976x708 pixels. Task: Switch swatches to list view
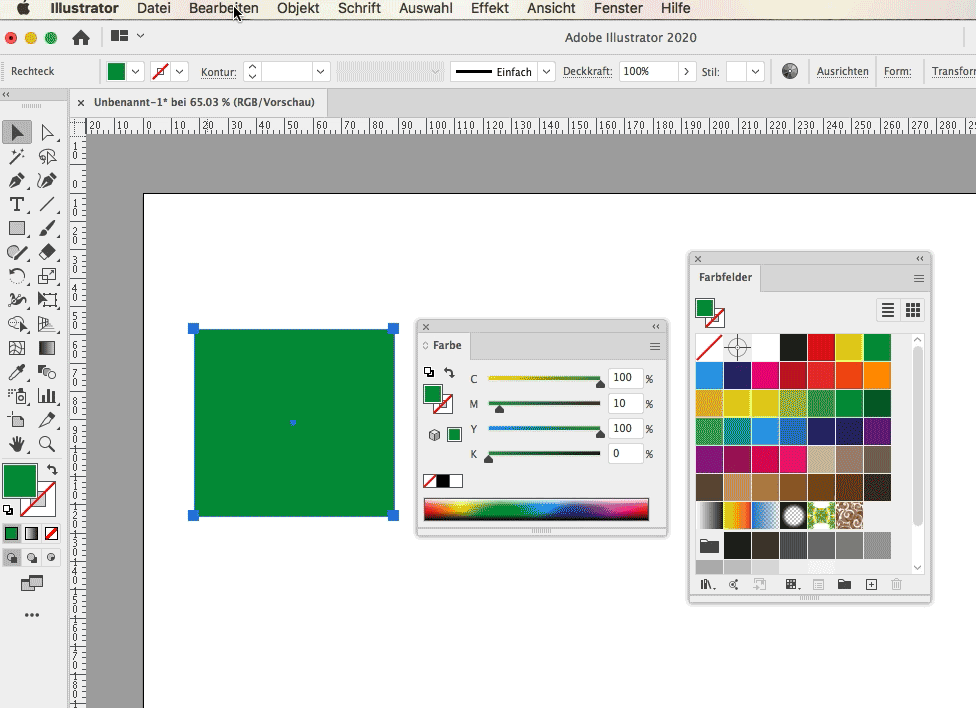[887, 310]
